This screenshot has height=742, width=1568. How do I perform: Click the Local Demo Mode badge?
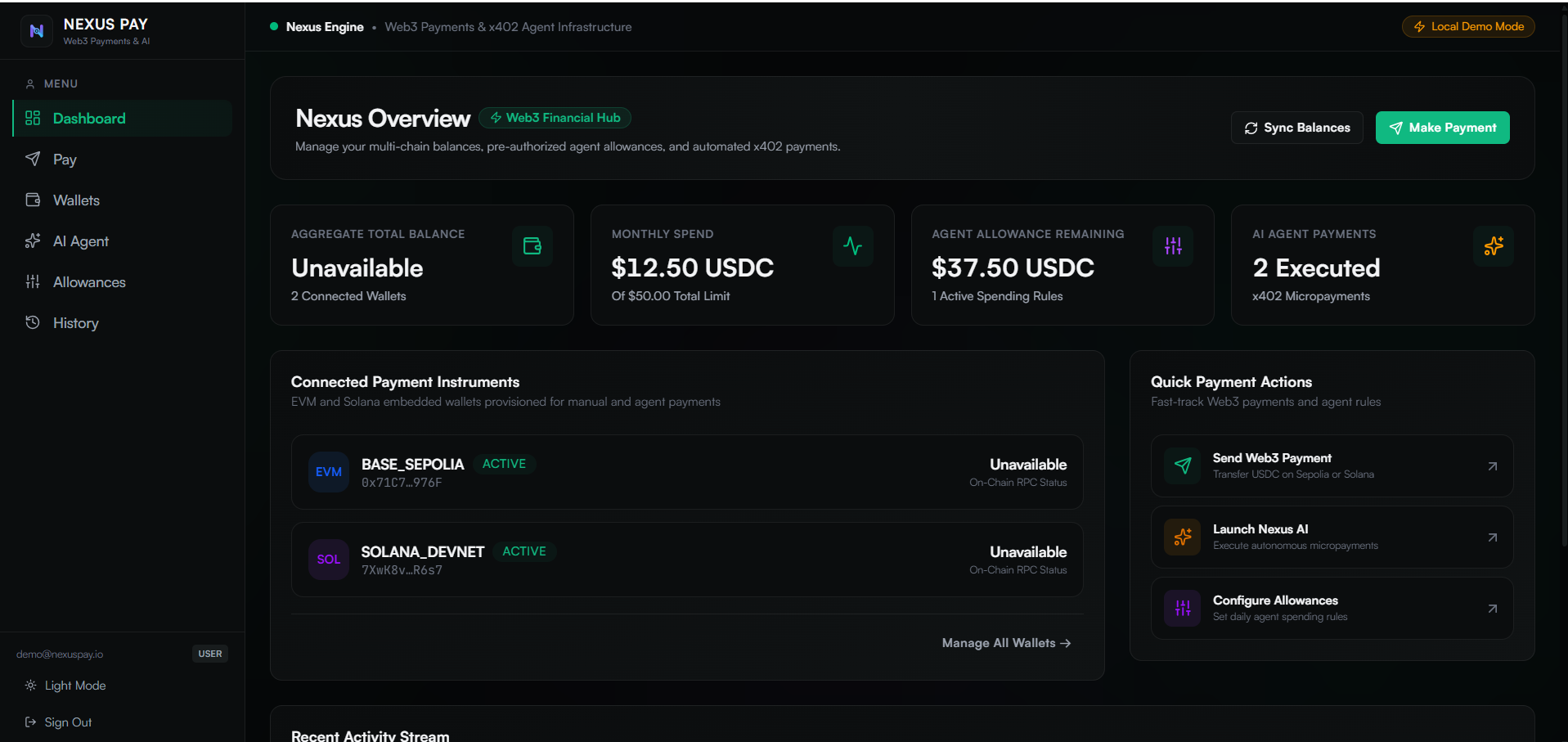1468,27
